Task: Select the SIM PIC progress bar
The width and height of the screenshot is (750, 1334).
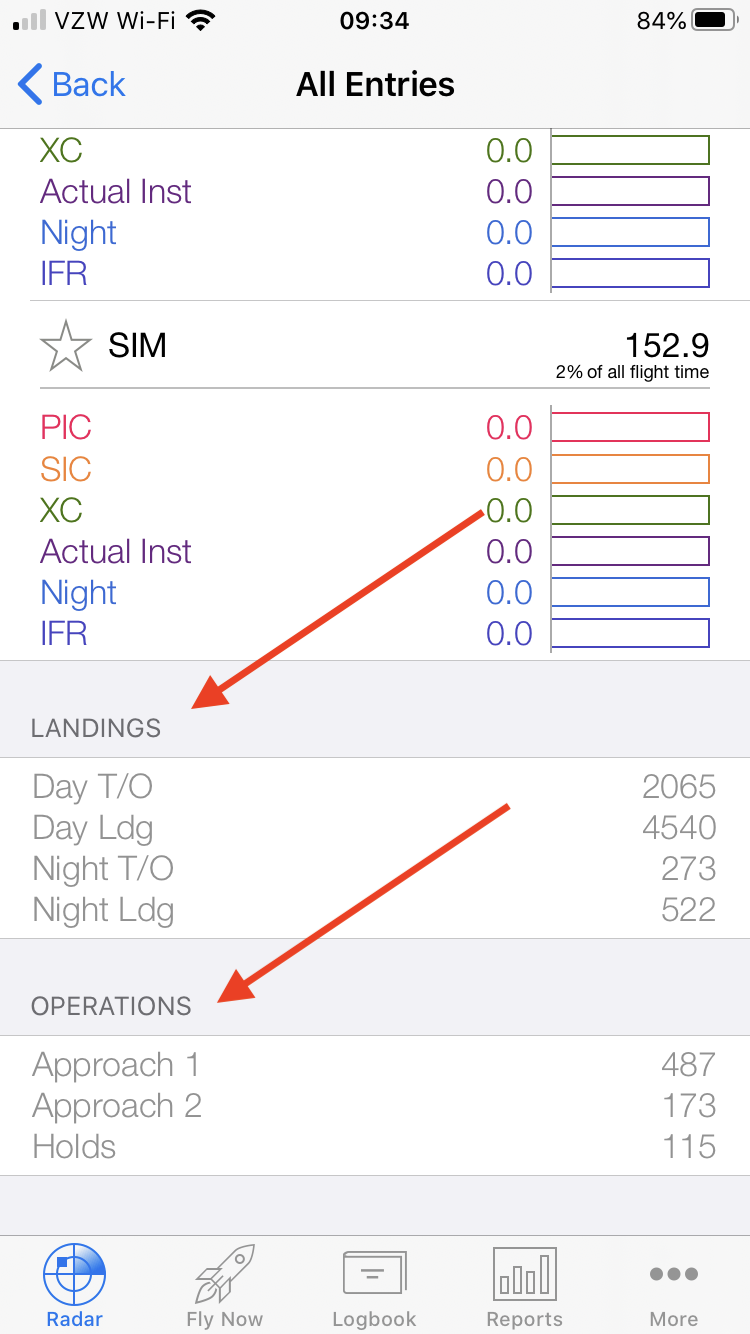Action: click(630, 428)
